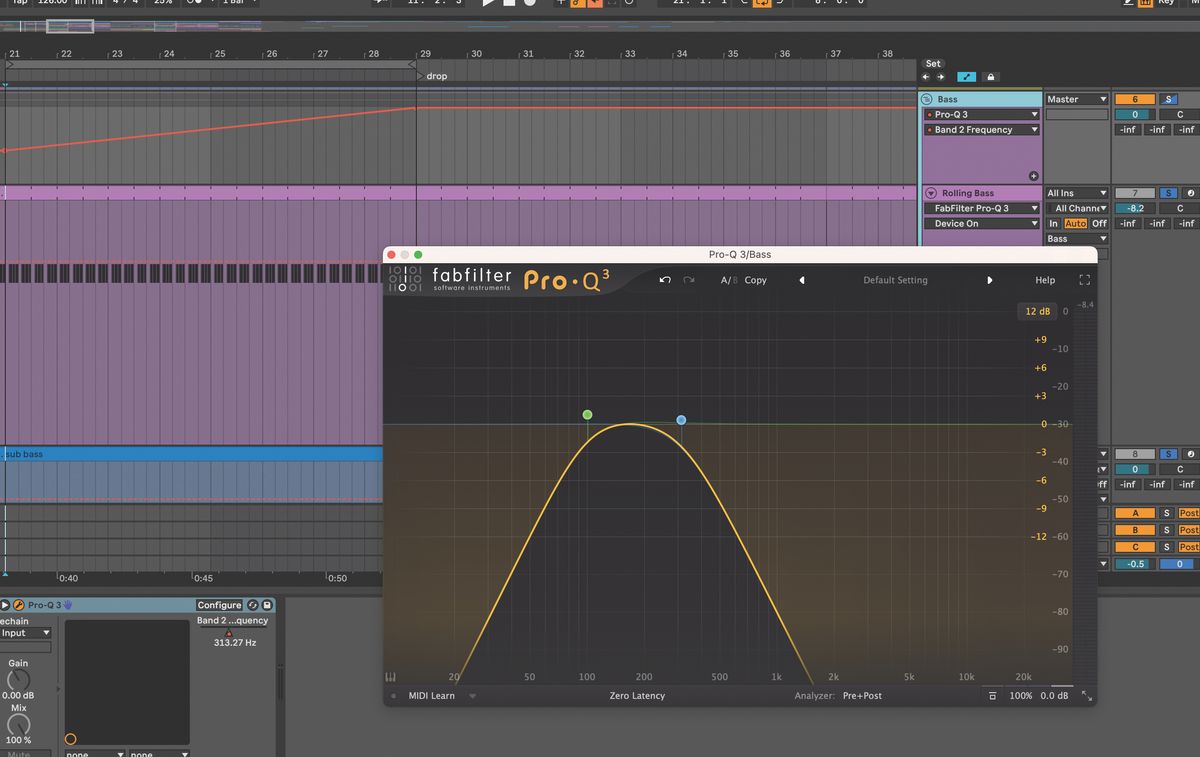
Task: Click the wrench icon on Pro-Q 3 device
Action: coord(19,605)
